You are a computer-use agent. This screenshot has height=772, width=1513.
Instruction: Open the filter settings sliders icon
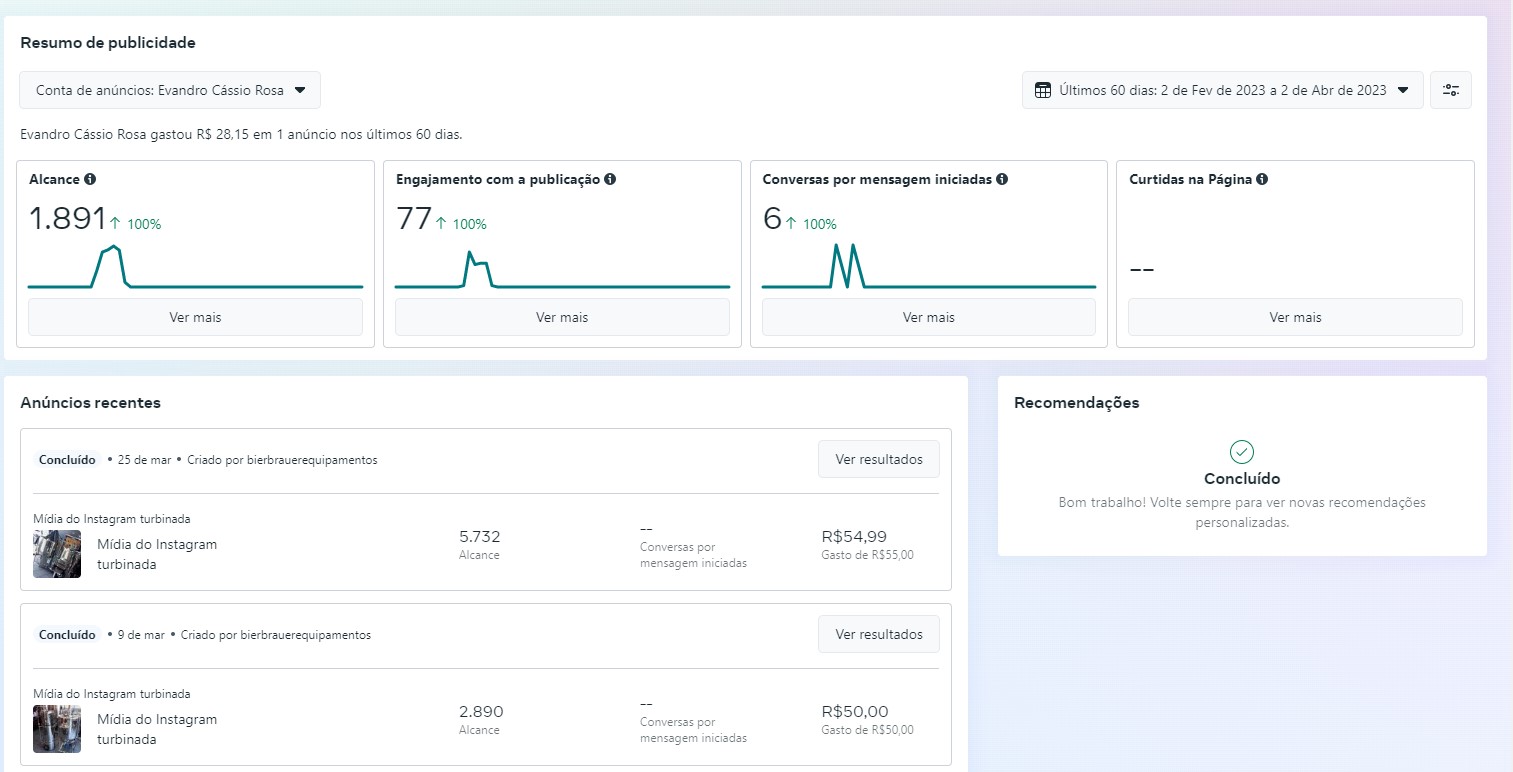click(1450, 90)
